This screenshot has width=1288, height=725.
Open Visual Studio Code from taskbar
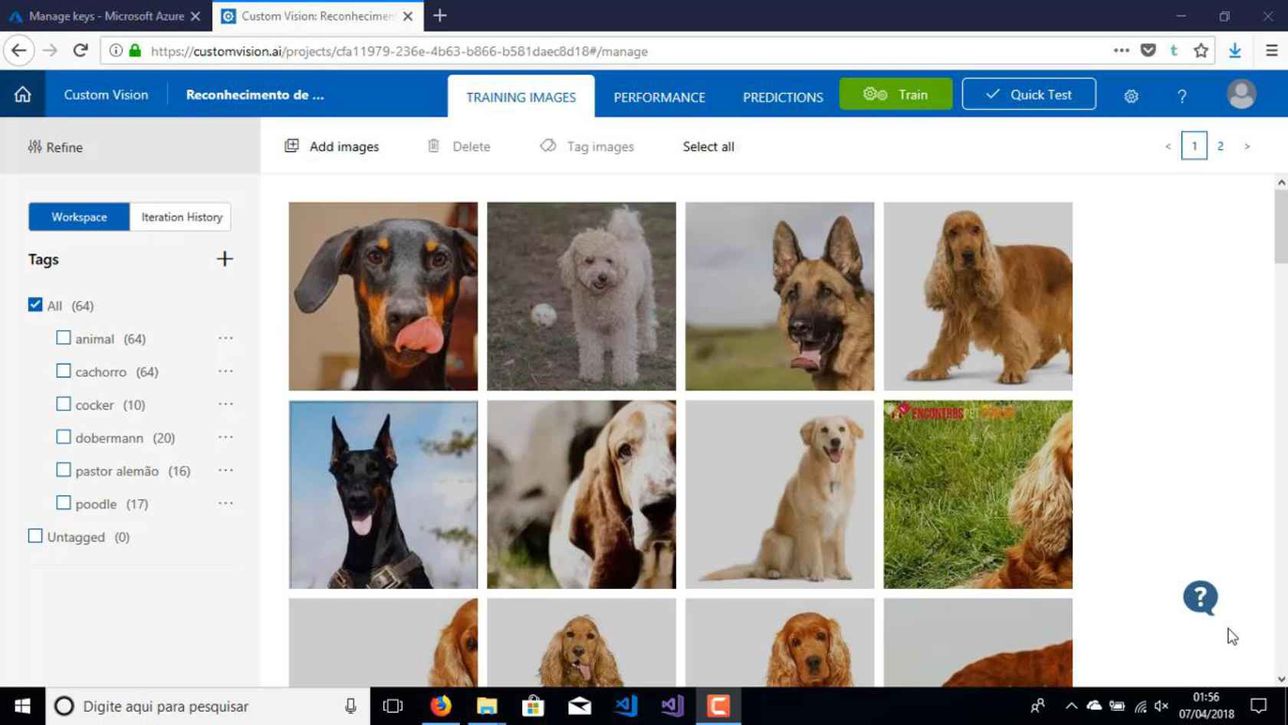pyautogui.click(x=626, y=706)
